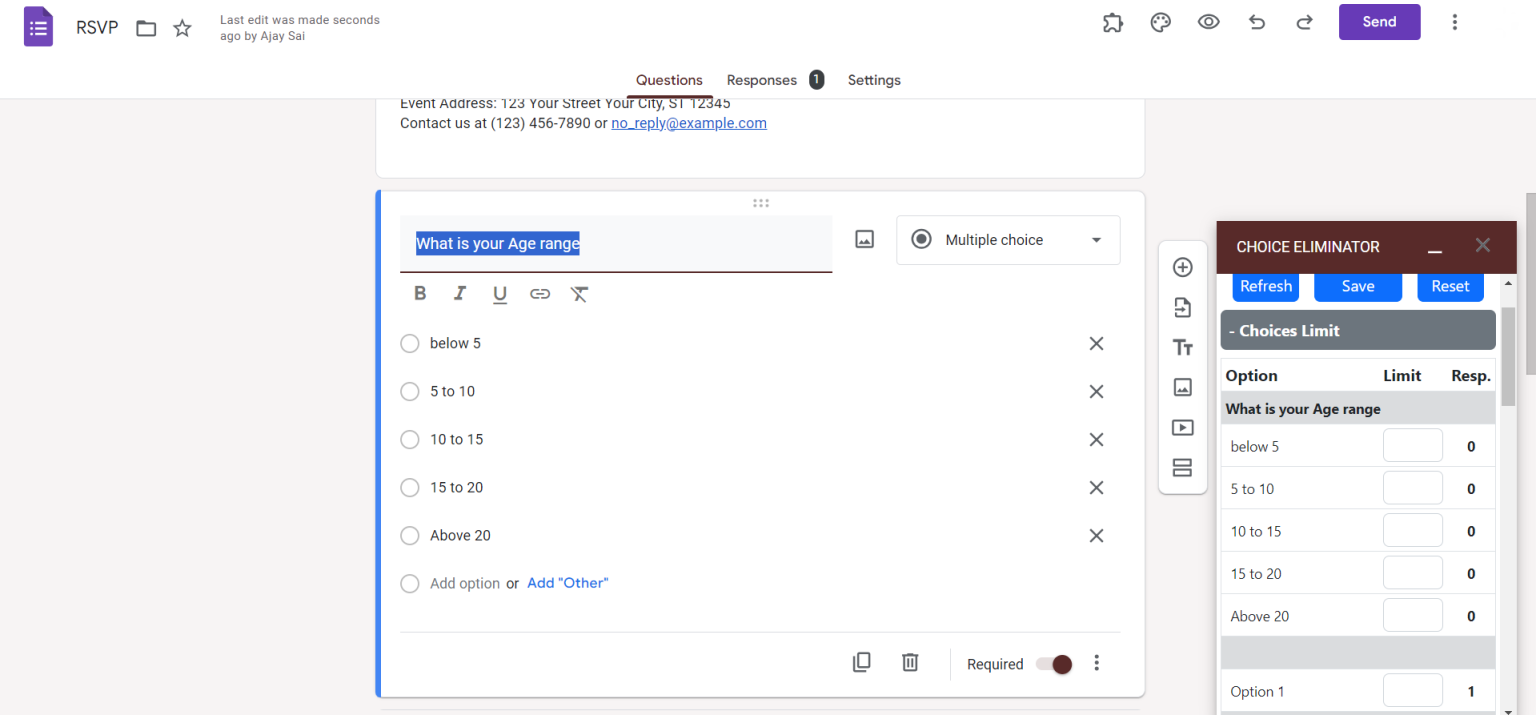The image size is (1536, 715).
Task: Remove formatting from question text
Action: coord(580,293)
